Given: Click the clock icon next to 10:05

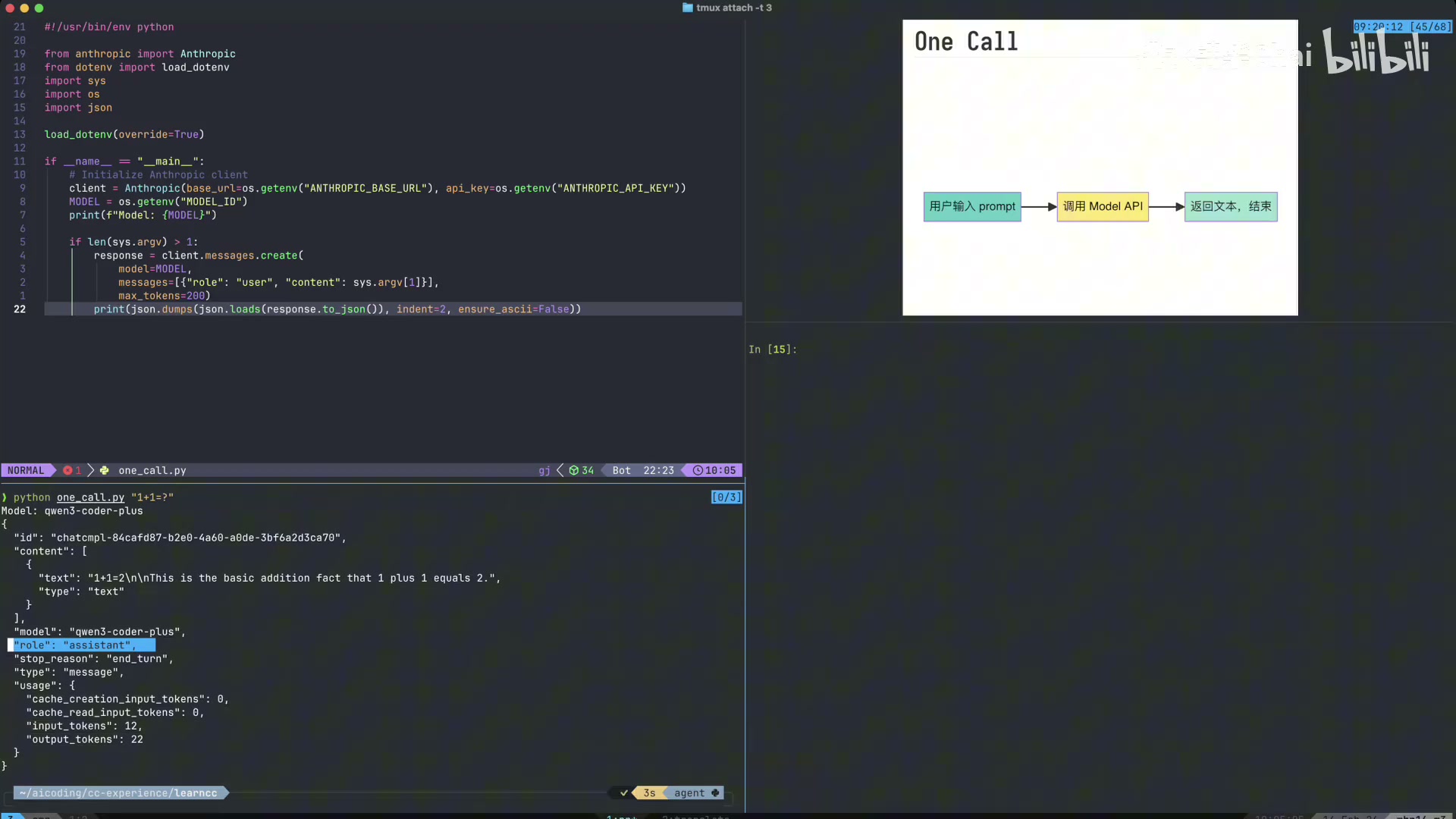Looking at the screenshot, I should pyautogui.click(x=698, y=470).
